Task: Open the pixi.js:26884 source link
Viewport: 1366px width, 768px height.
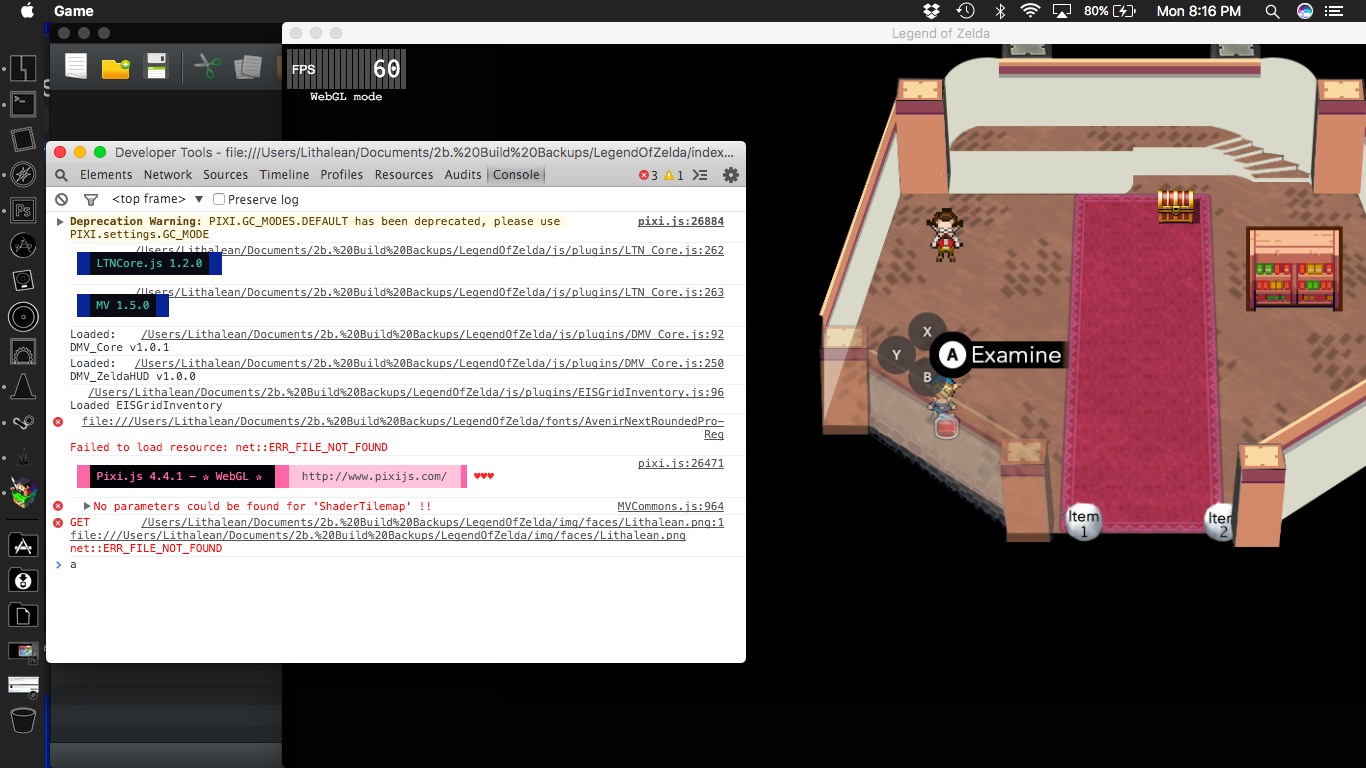Action: (x=681, y=221)
